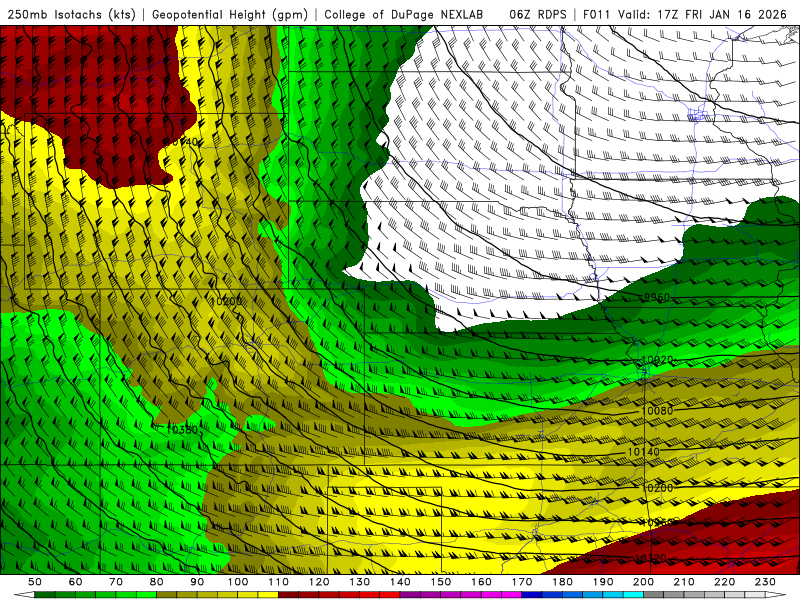
Task: Pick the dark maroon swatch between 110 and 120
Action: click(x=288, y=595)
